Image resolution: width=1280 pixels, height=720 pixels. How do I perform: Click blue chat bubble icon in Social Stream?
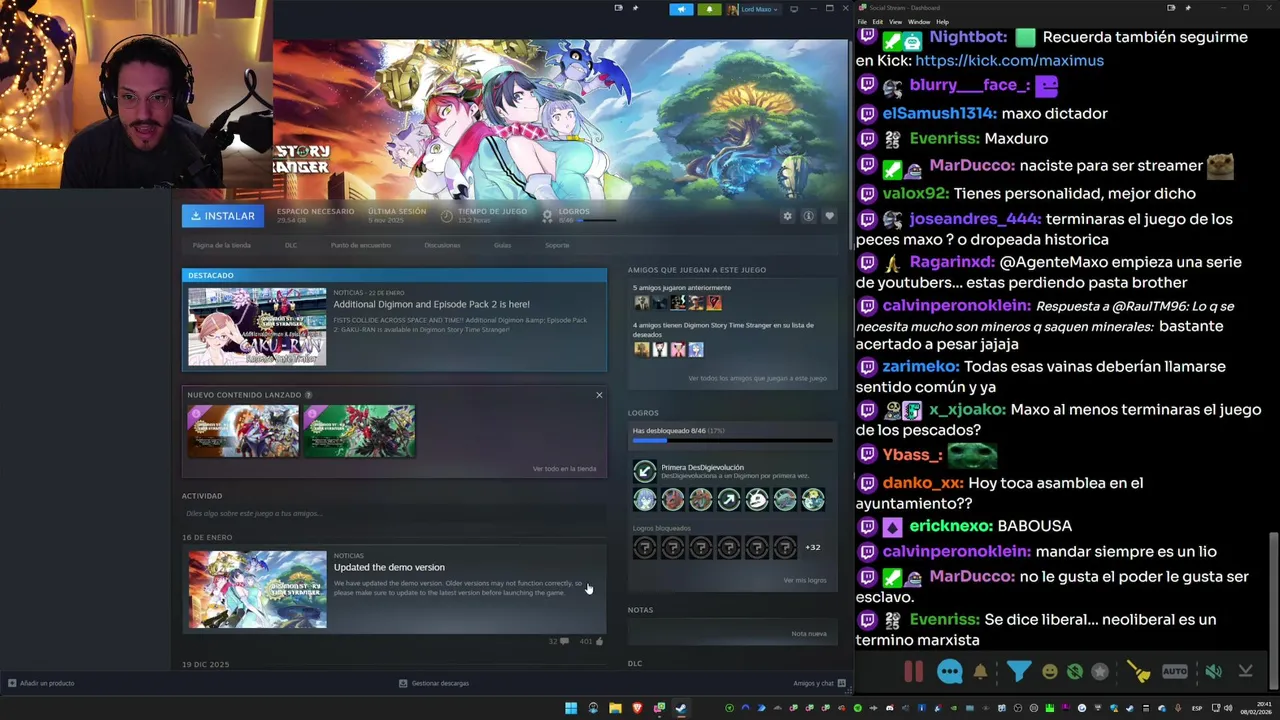950,672
